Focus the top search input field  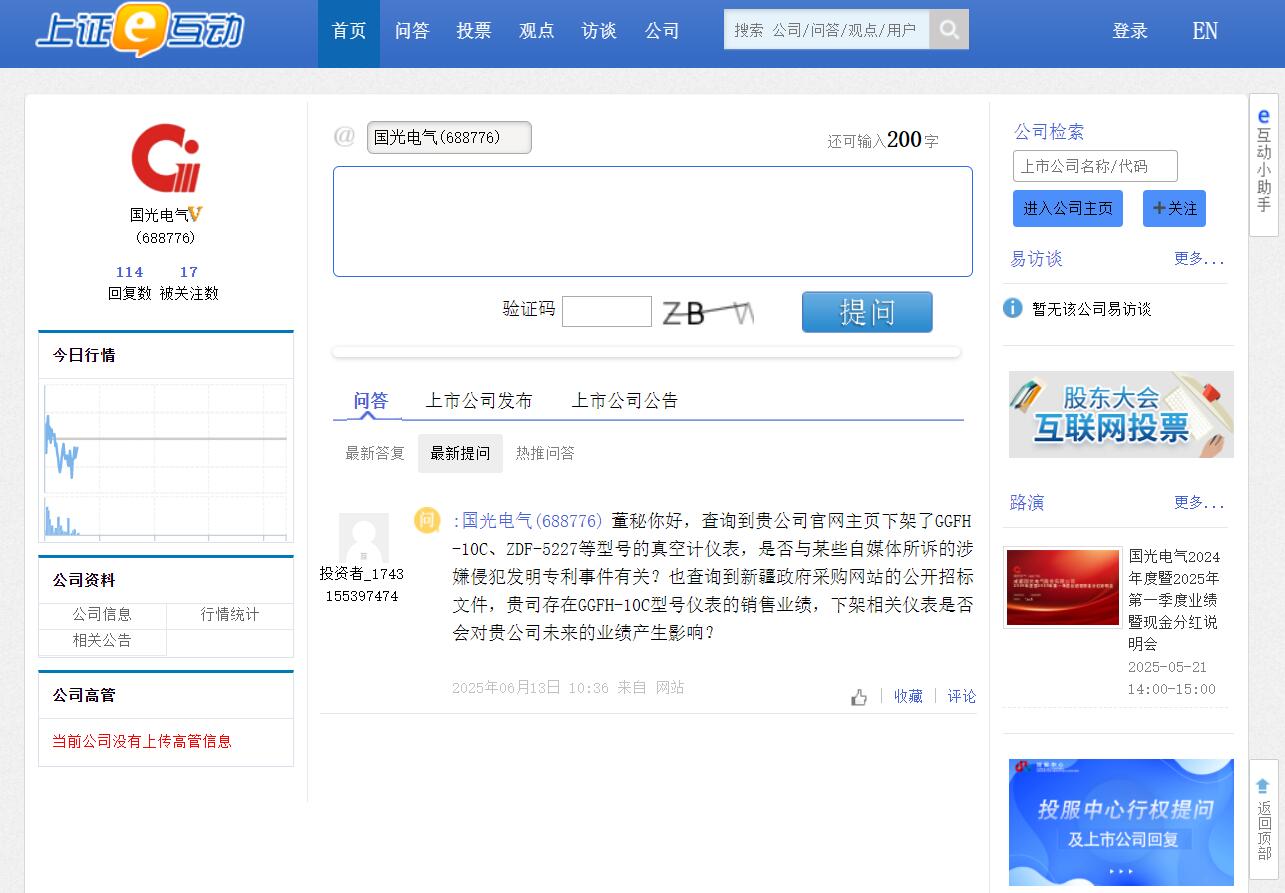click(x=826, y=29)
